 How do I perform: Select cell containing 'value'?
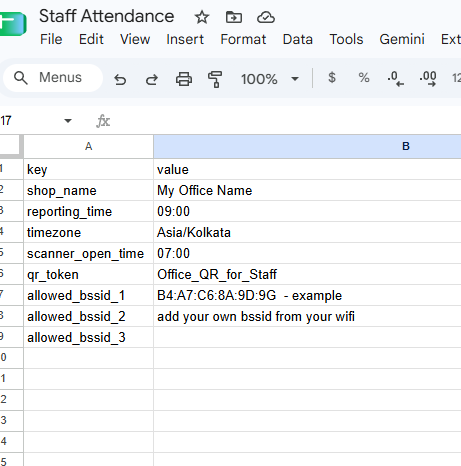coord(307,169)
